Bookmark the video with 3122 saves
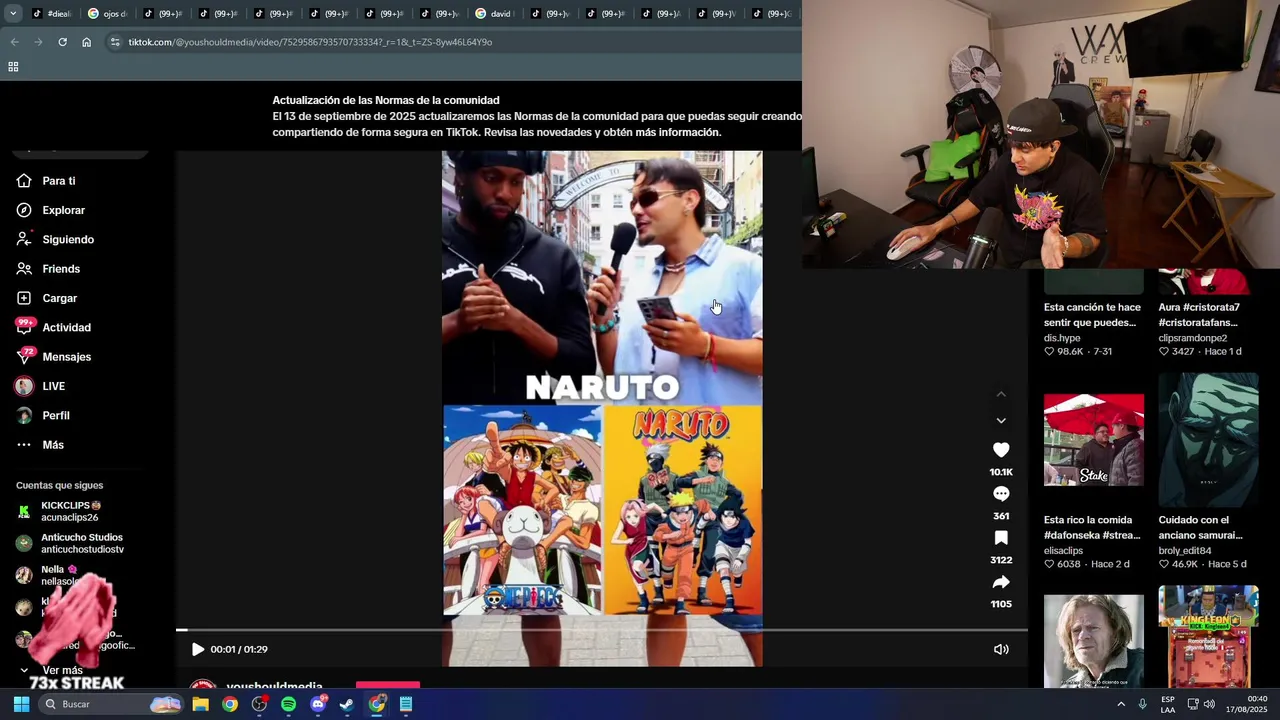Screen dimensions: 1280x720 point(1001,538)
